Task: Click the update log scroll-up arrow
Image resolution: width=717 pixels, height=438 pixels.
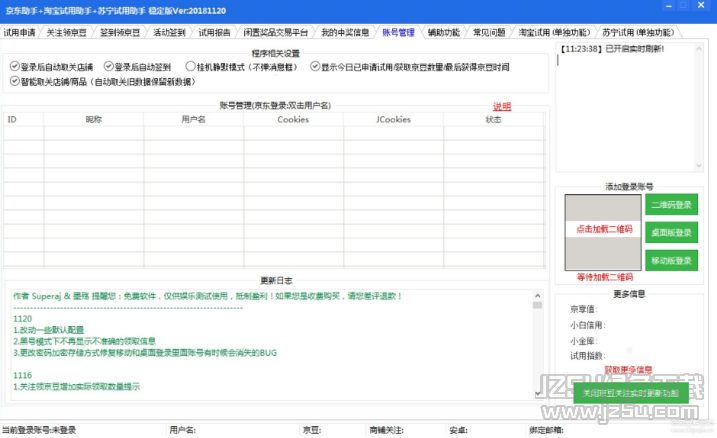Action: point(538,296)
